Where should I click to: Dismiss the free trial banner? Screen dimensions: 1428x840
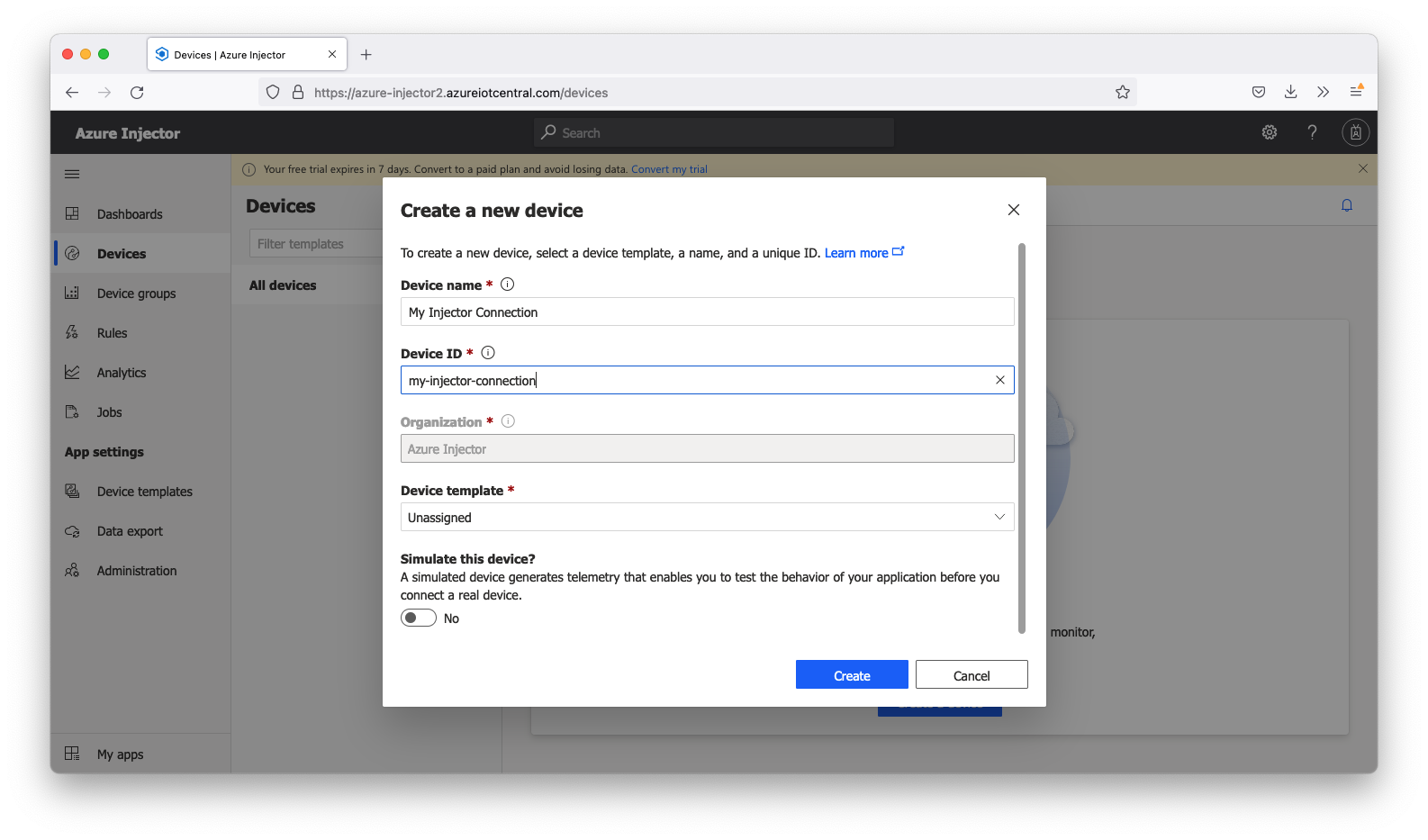coord(1362,168)
